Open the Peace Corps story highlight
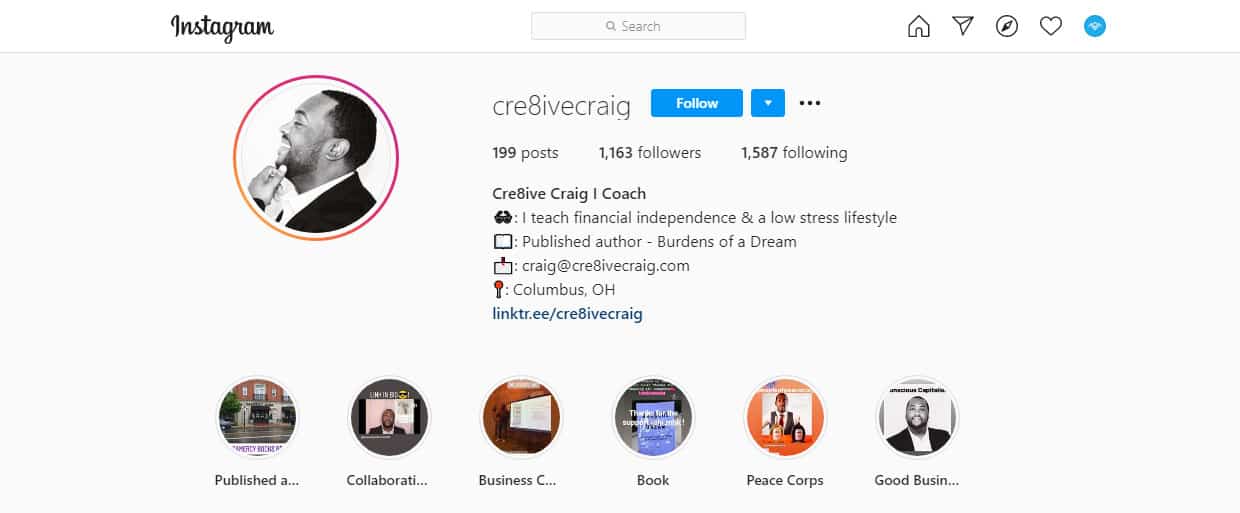 point(785,418)
